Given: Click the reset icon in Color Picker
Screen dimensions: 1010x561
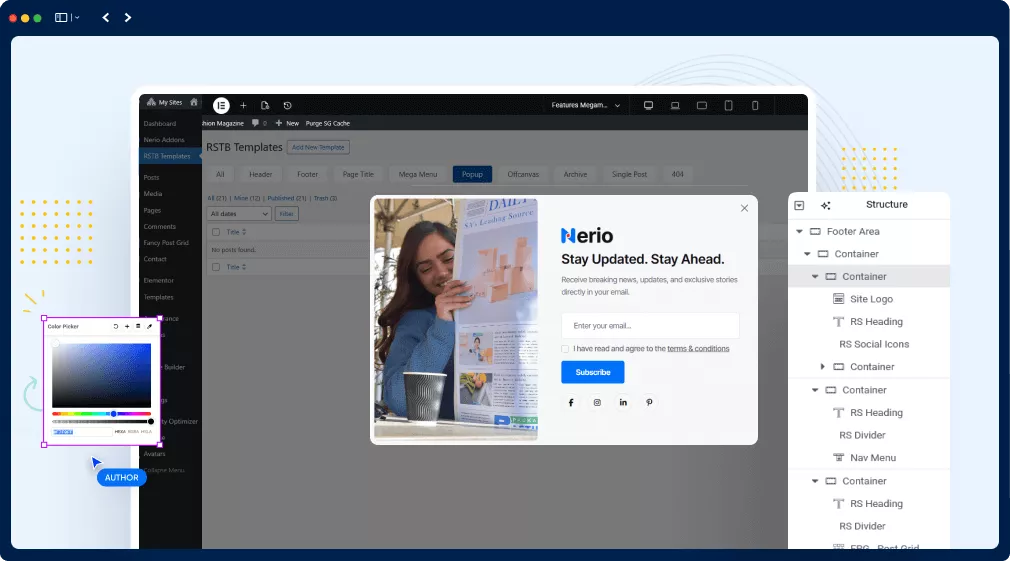Looking at the screenshot, I should click(x=116, y=327).
